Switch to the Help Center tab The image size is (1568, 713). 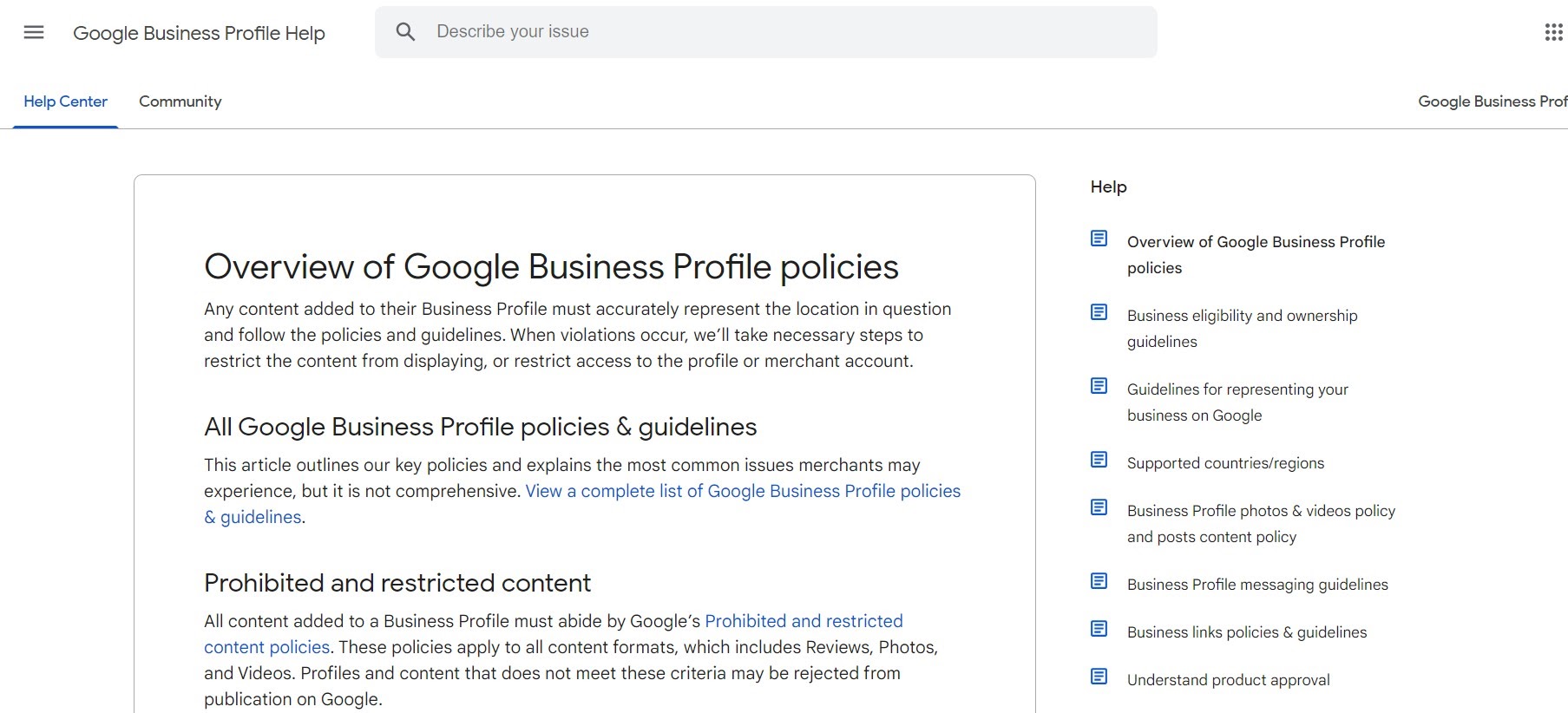point(65,101)
